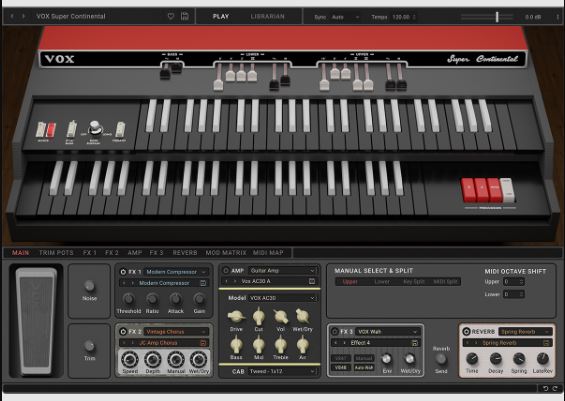Go to the previous FX 2 preset
Image resolution: width=565 pixels, height=401 pixels.
pyautogui.click(x=124, y=343)
